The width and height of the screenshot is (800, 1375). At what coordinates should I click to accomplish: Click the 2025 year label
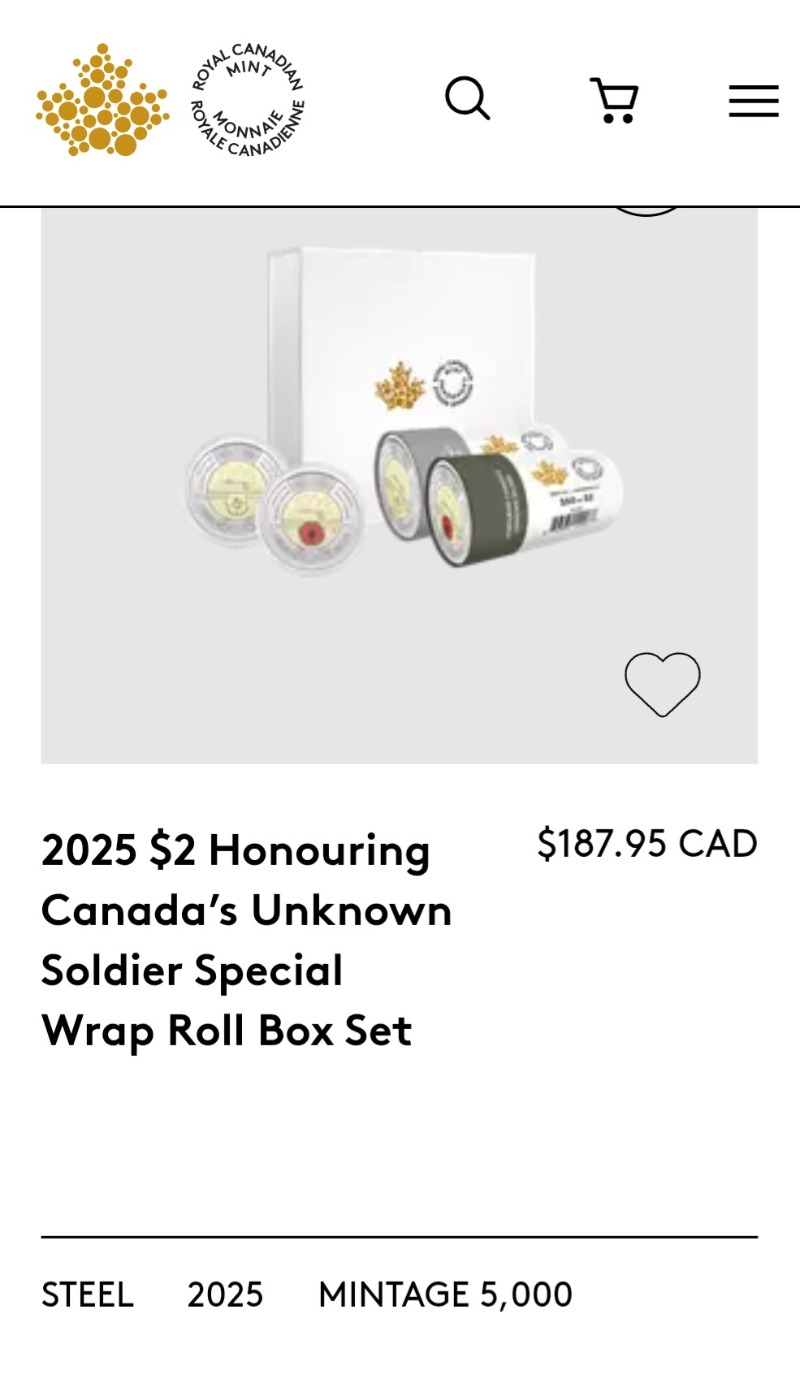tap(225, 1295)
